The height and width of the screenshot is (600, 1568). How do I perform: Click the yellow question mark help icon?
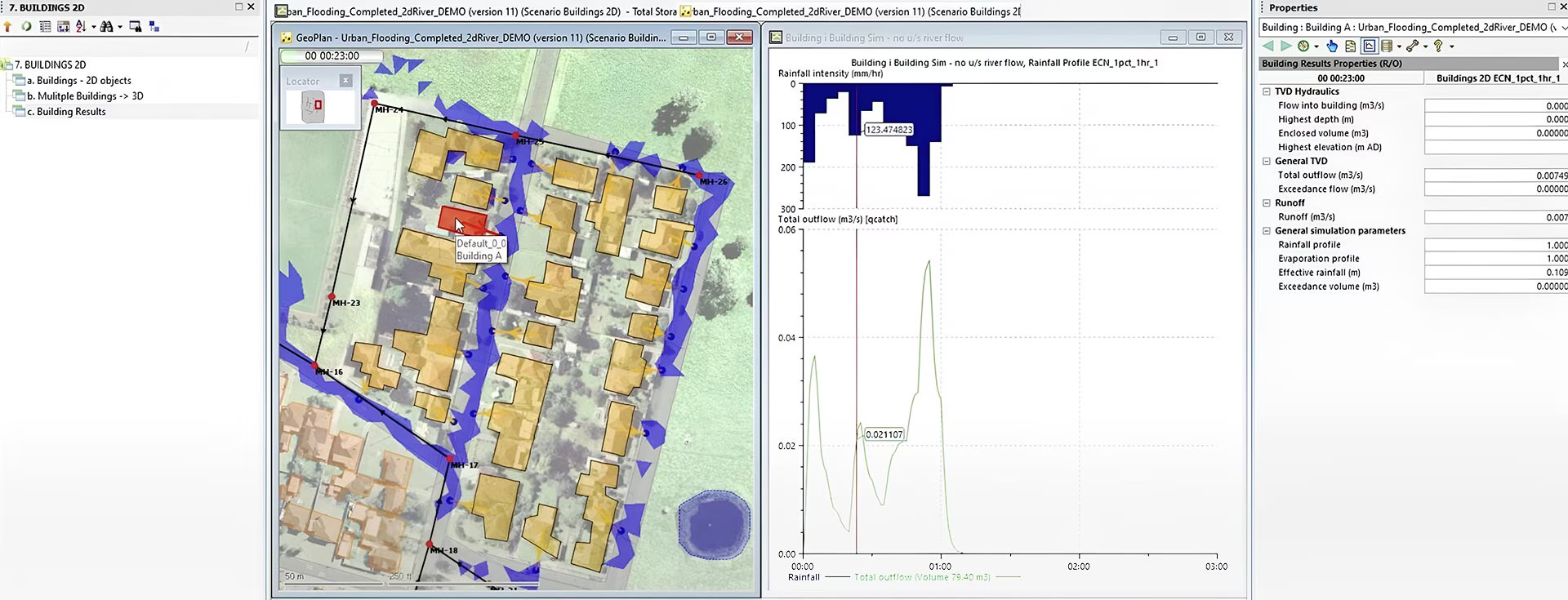1438,47
